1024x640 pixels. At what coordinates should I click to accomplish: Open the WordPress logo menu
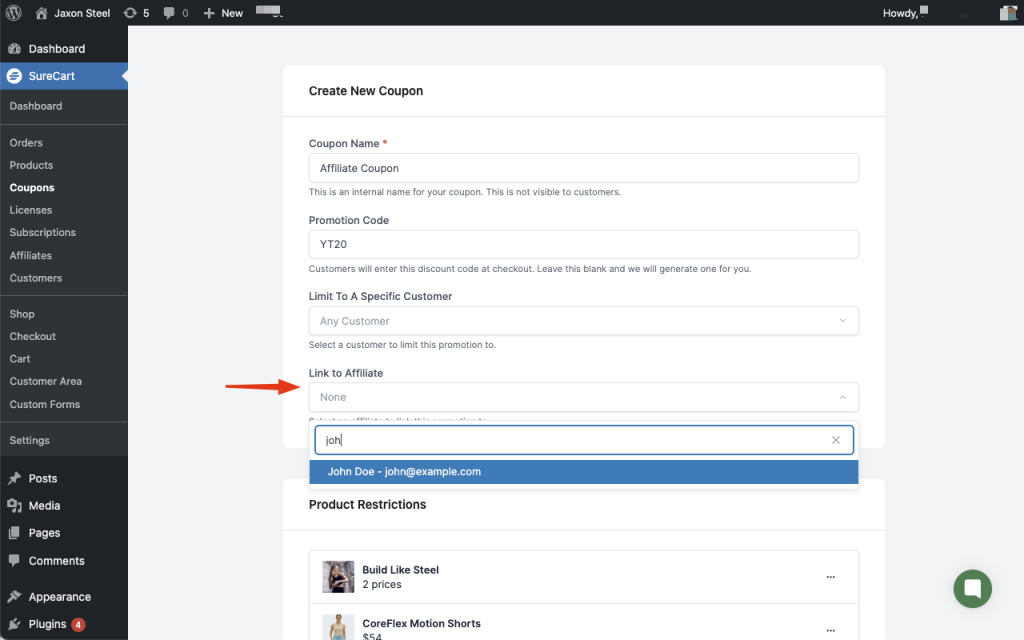click(13, 12)
